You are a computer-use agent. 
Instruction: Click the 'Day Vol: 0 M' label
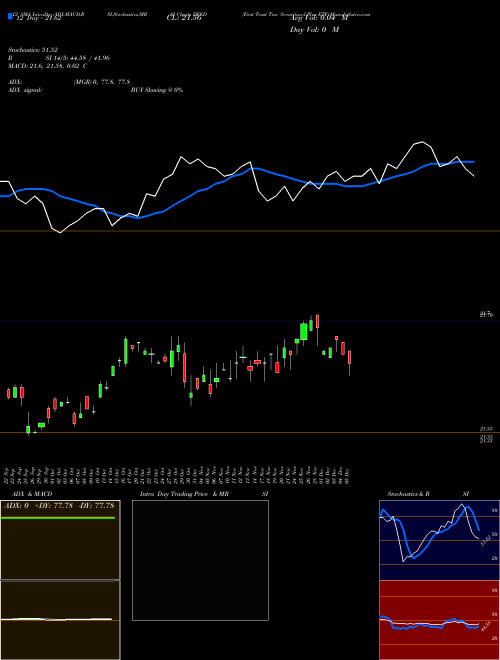click(x=314, y=30)
